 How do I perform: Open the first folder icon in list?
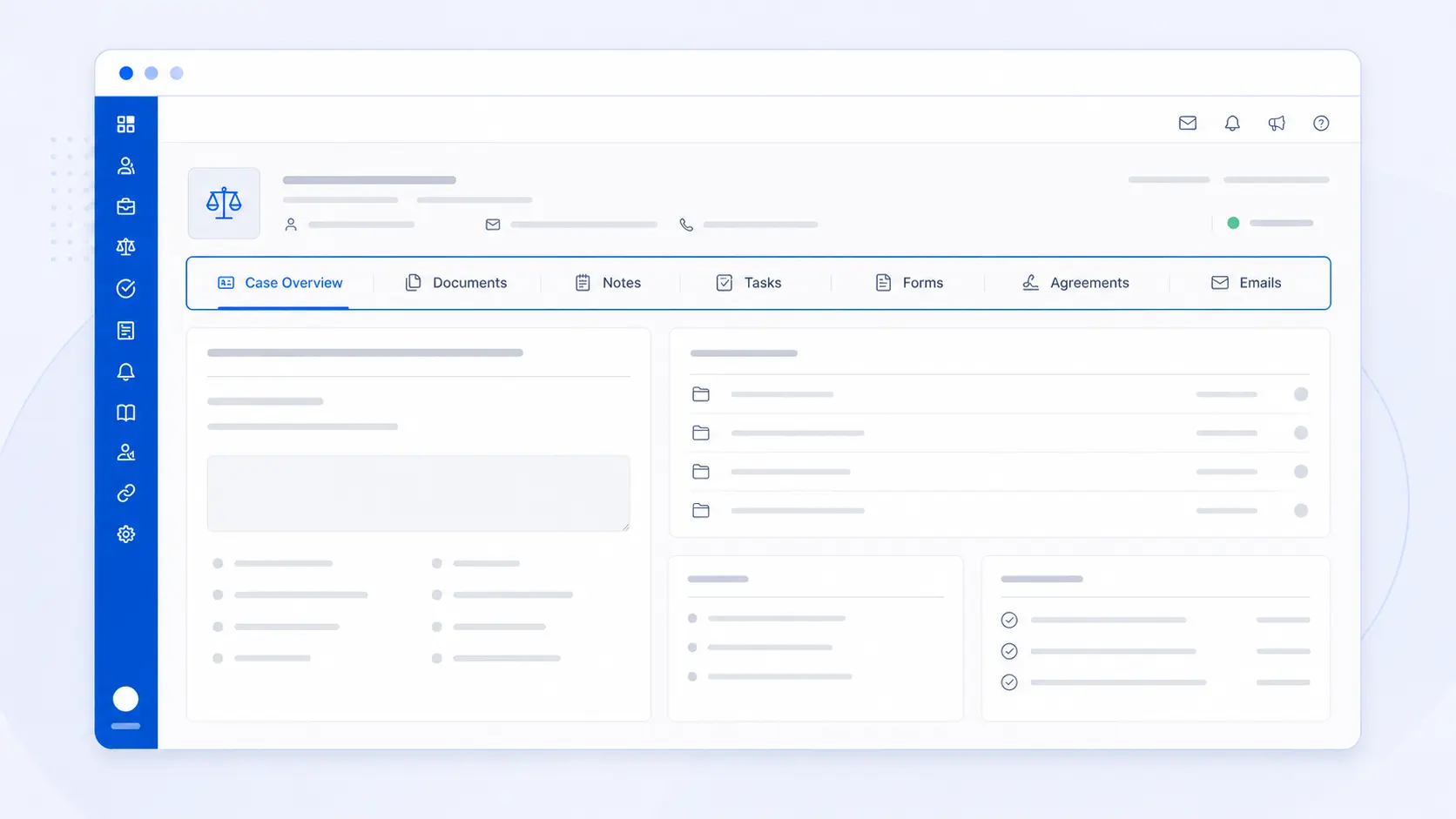click(x=701, y=394)
